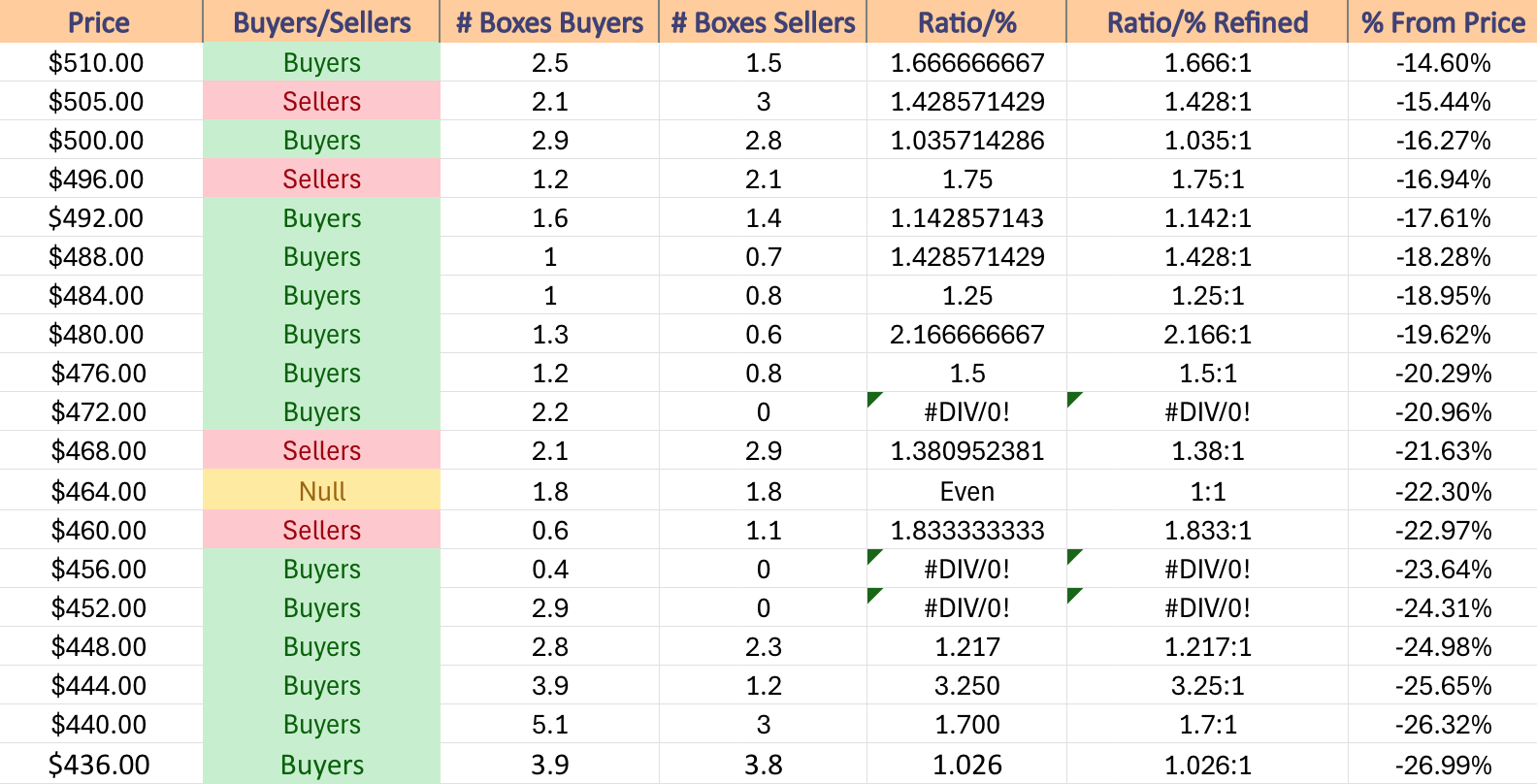The height and width of the screenshot is (784, 1537).
Task: Click the -19.62% cell
Action: (x=1443, y=334)
